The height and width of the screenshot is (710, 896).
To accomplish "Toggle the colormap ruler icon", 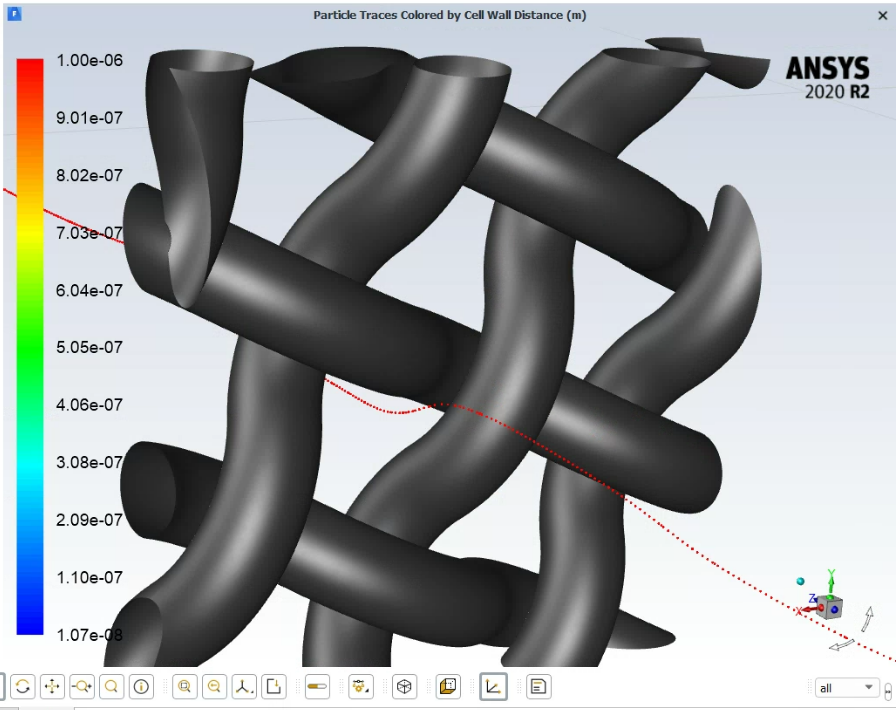I will (317, 686).
